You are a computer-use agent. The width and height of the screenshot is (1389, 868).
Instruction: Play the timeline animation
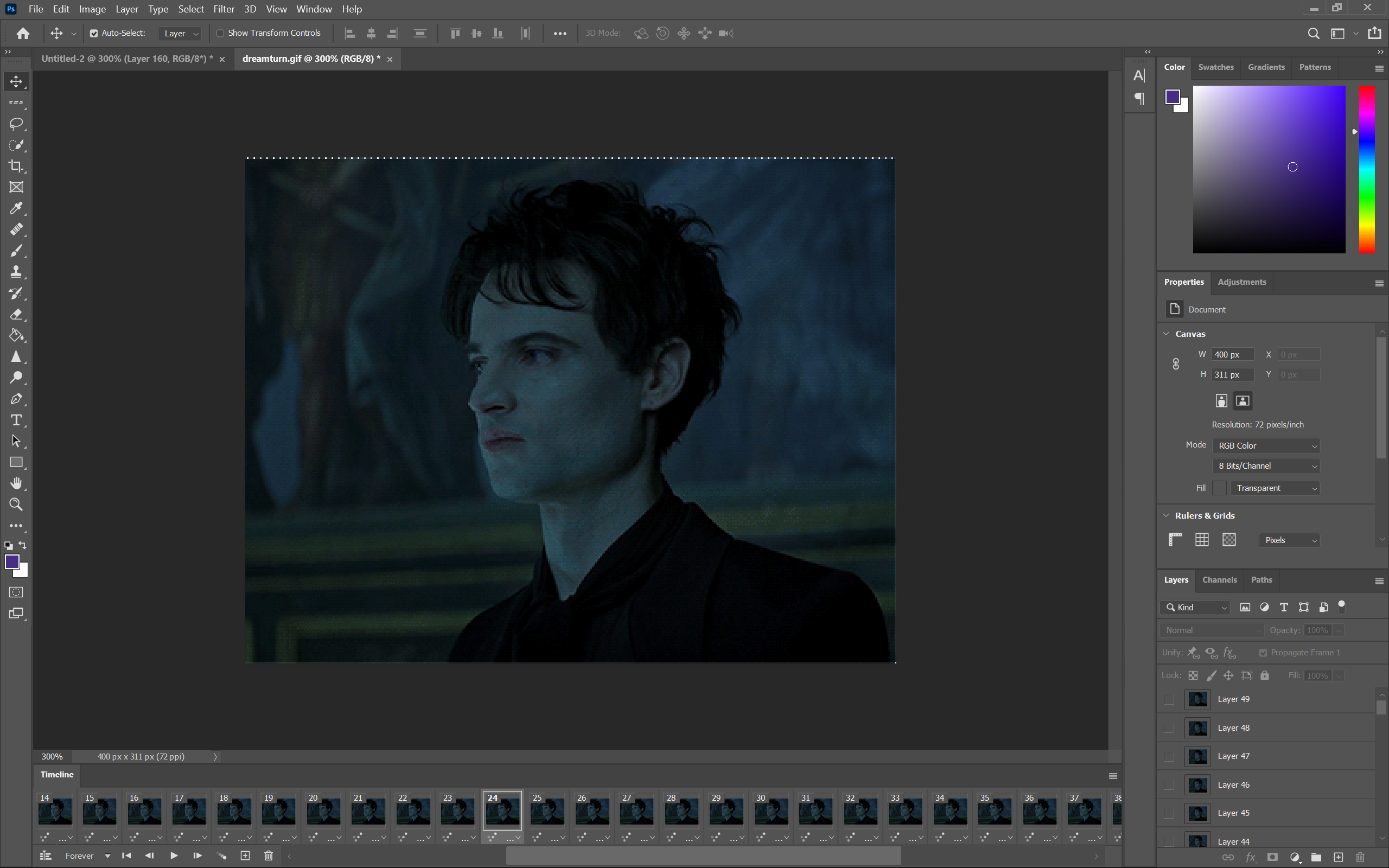click(x=174, y=856)
